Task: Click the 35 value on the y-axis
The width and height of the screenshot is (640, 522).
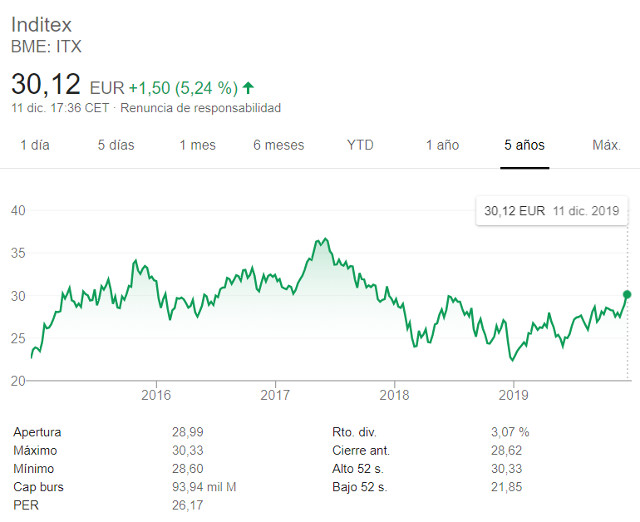Action: coord(18,253)
